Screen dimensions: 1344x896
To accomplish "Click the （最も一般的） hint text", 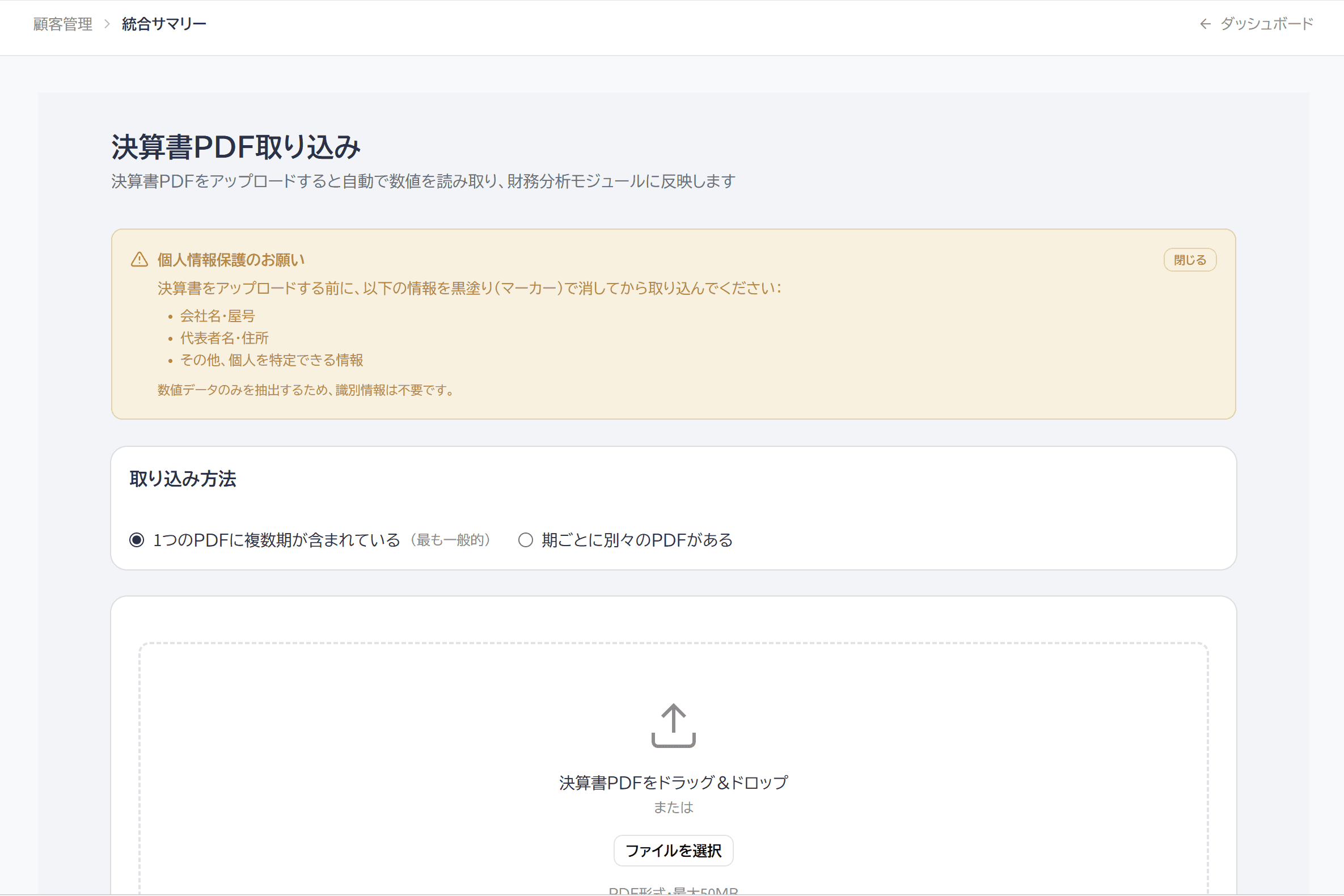I will point(450,540).
